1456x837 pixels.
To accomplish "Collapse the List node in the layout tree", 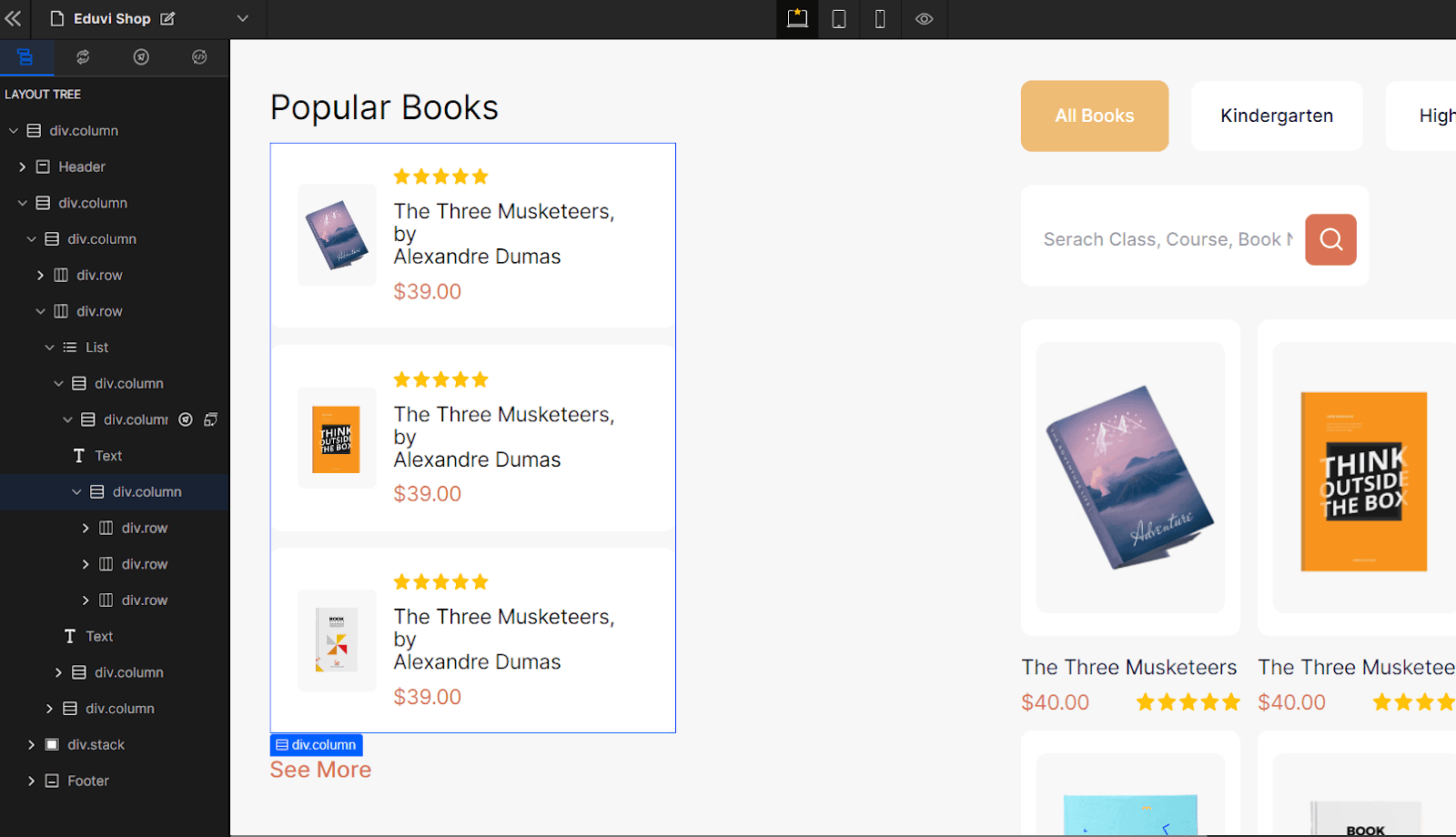I will (50, 347).
